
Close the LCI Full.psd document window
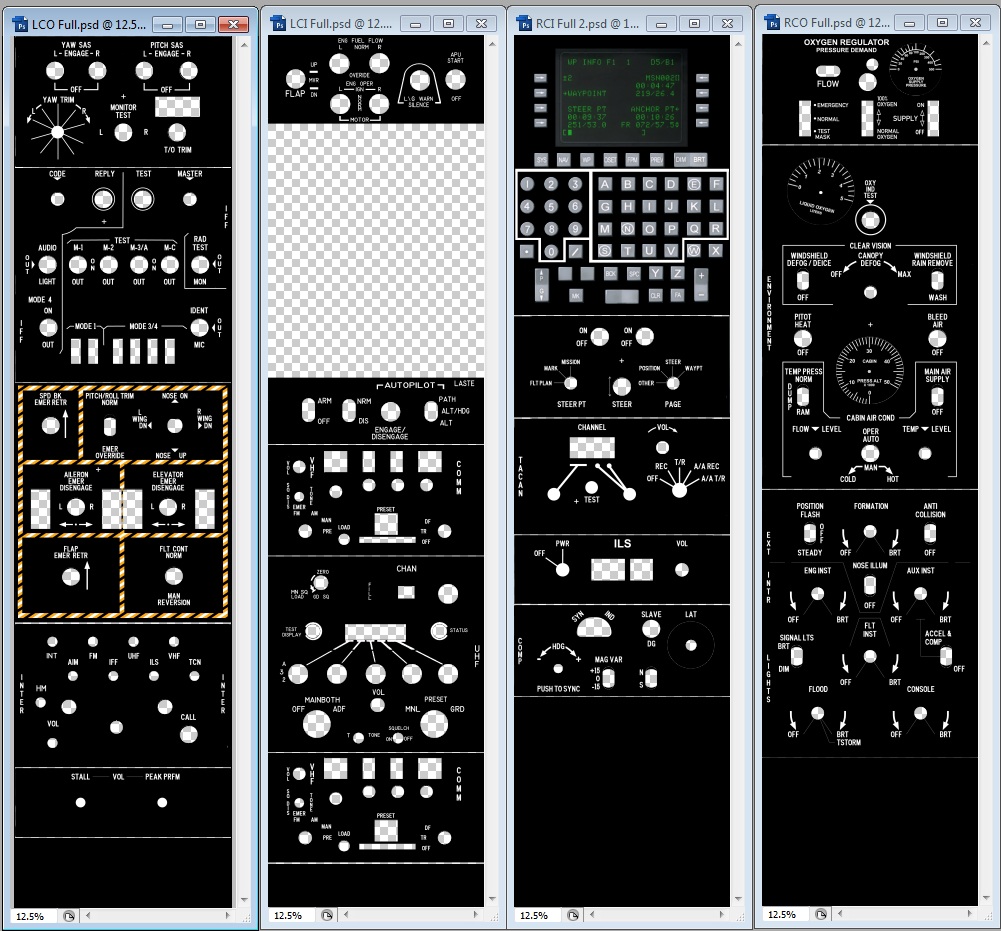tap(481, 24)
